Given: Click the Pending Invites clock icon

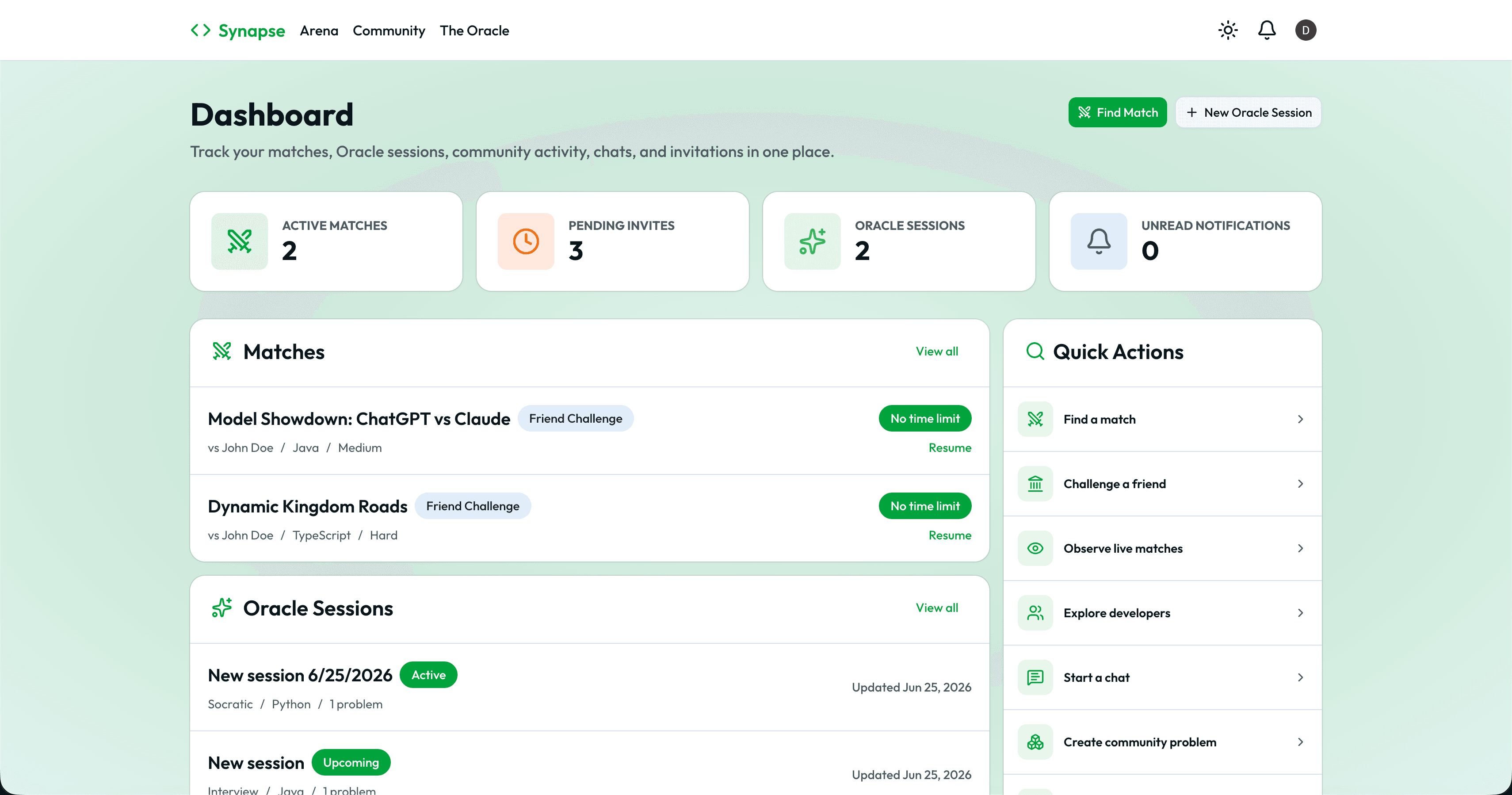Looking at the screenshot, I should point(526,241).
